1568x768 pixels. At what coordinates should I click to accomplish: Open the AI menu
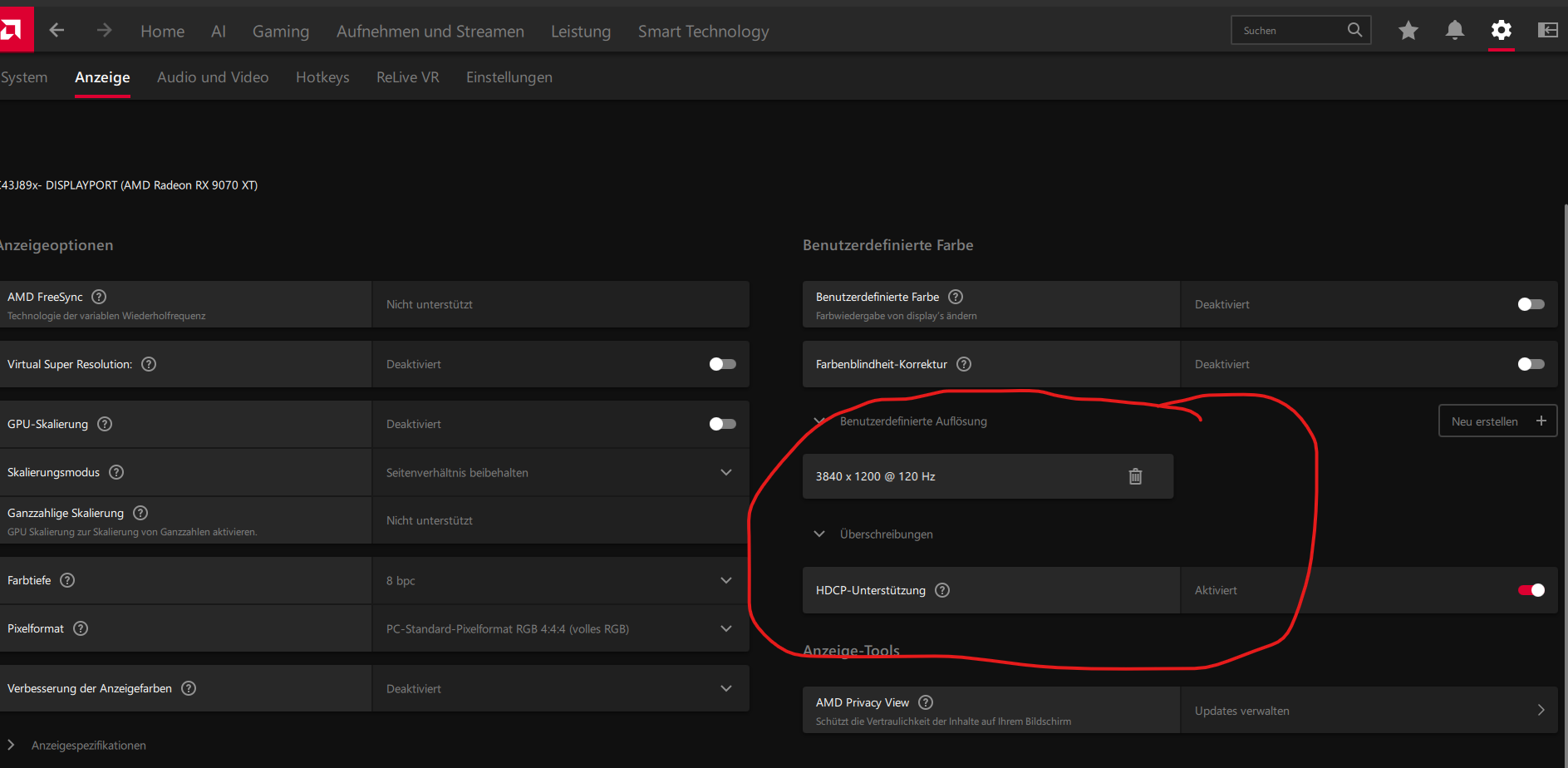(x=219, y=32)
